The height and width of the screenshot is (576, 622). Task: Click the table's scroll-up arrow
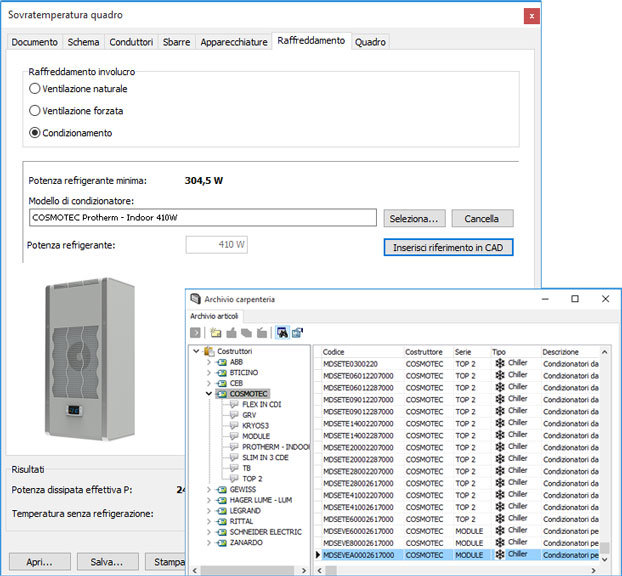pos(604,352)
